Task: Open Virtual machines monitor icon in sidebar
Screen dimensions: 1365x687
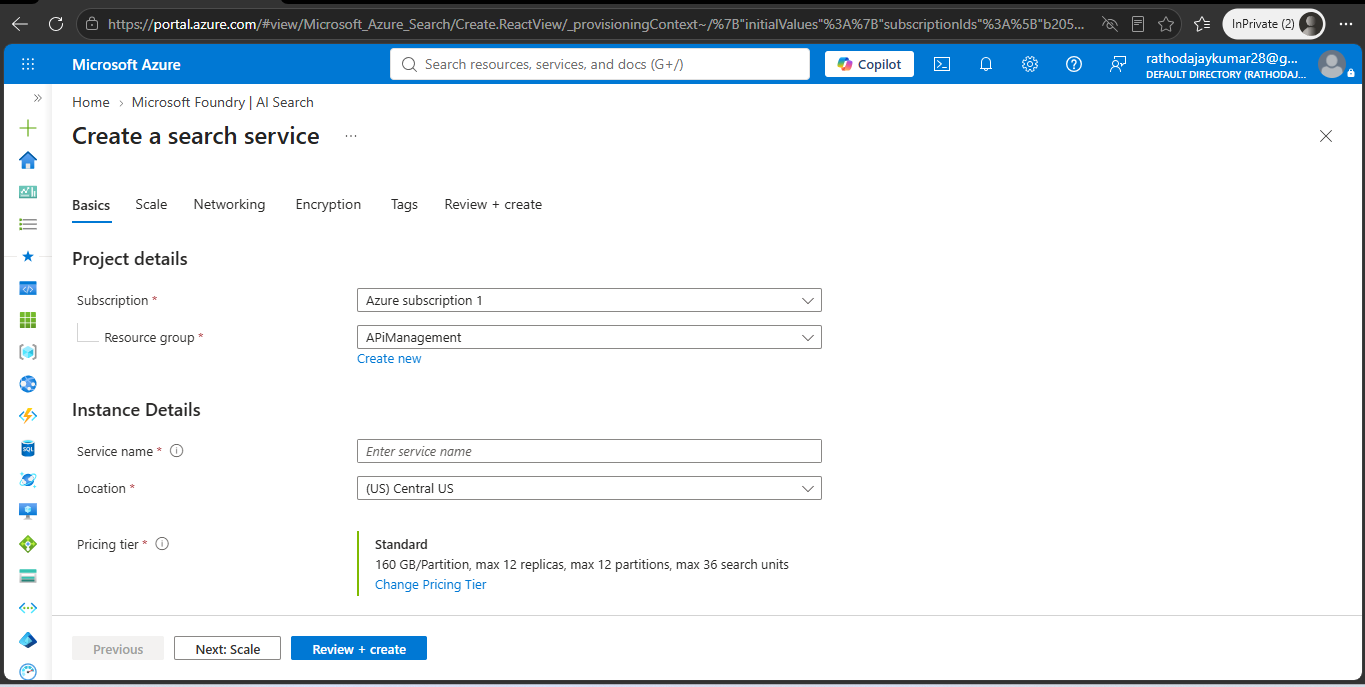Action: coord(28,512)
